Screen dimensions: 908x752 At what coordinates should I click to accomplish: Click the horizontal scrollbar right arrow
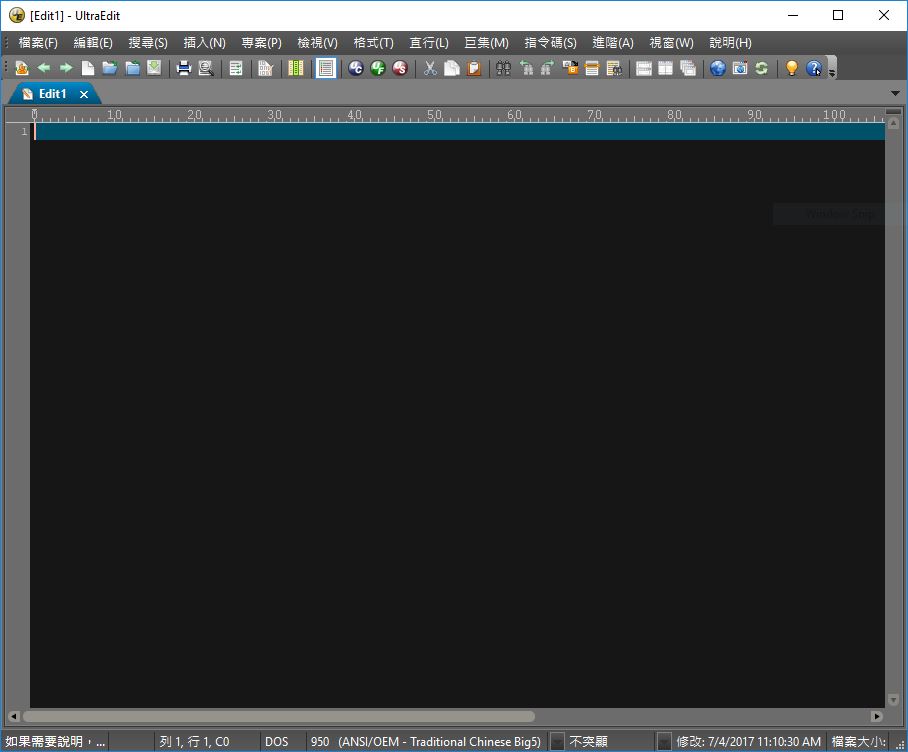877,716
